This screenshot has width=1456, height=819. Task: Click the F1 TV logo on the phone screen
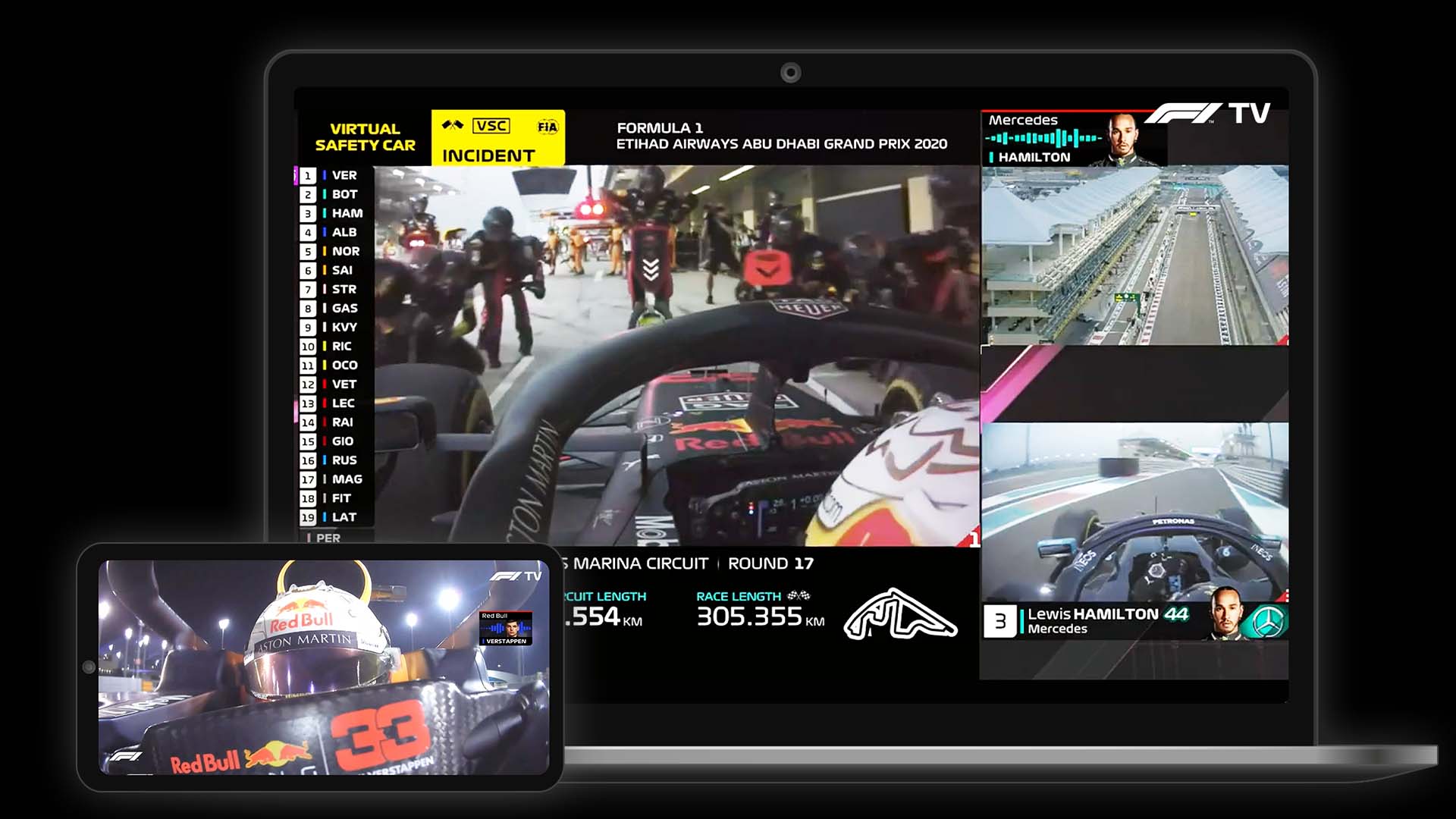[x=516, y=576]
